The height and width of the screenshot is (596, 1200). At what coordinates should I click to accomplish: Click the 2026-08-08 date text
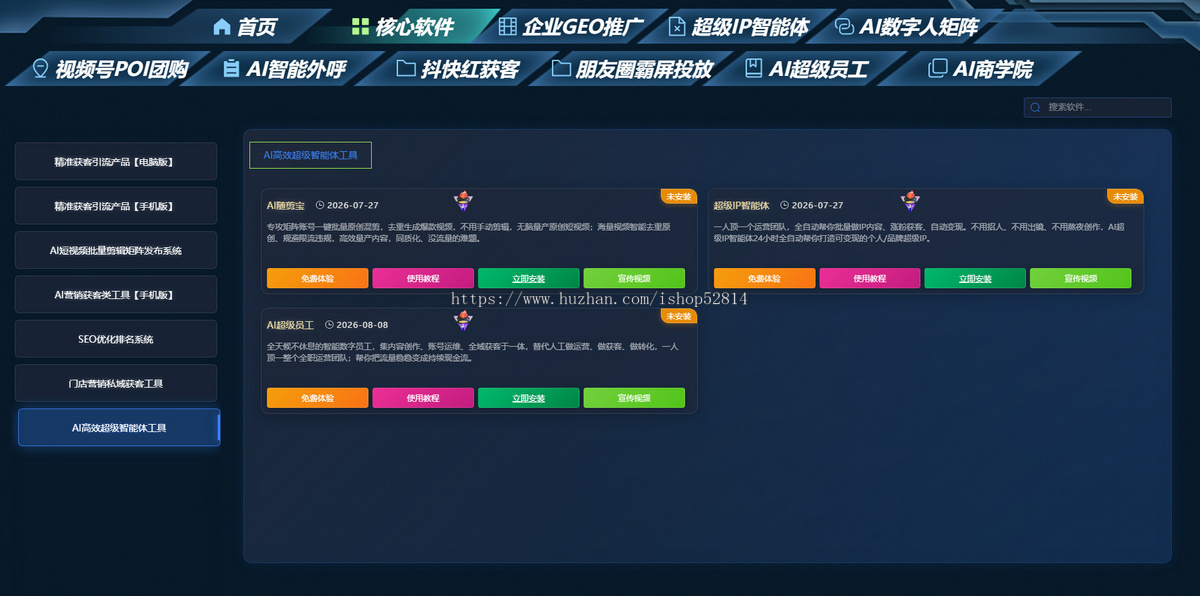click(362, 325)
